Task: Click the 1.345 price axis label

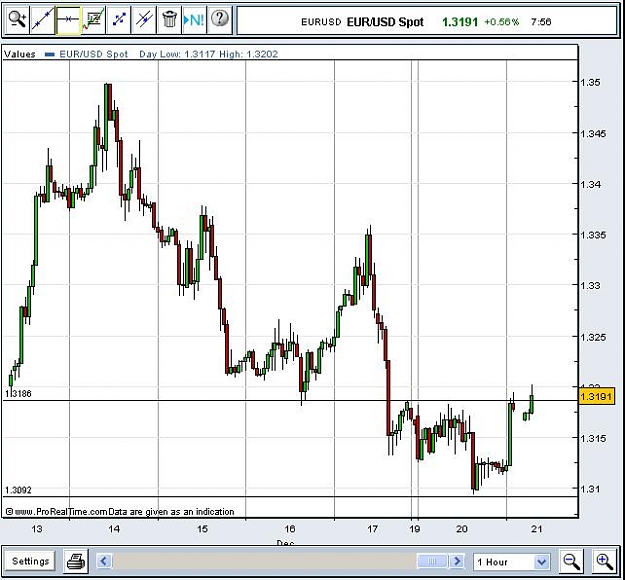Action: [593, 134]
